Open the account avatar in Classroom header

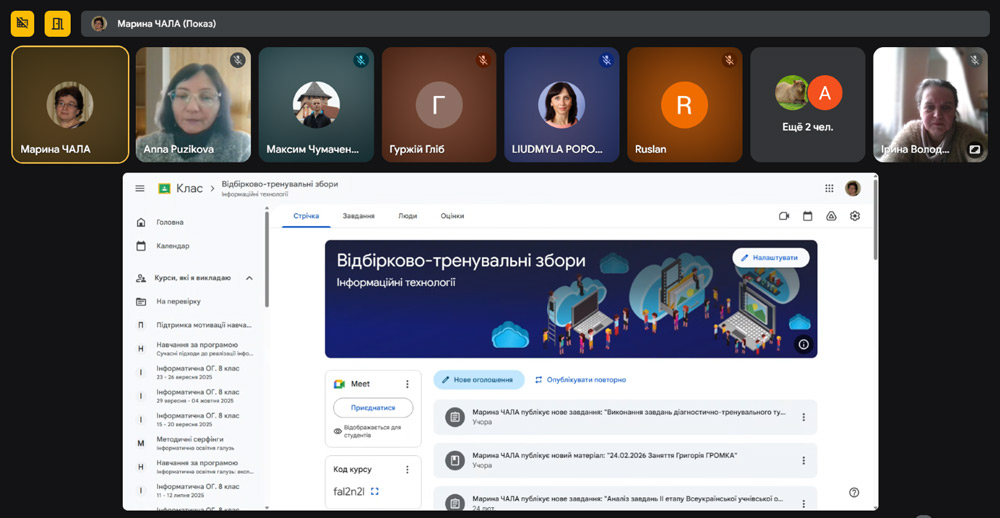[x=853, y=188]
